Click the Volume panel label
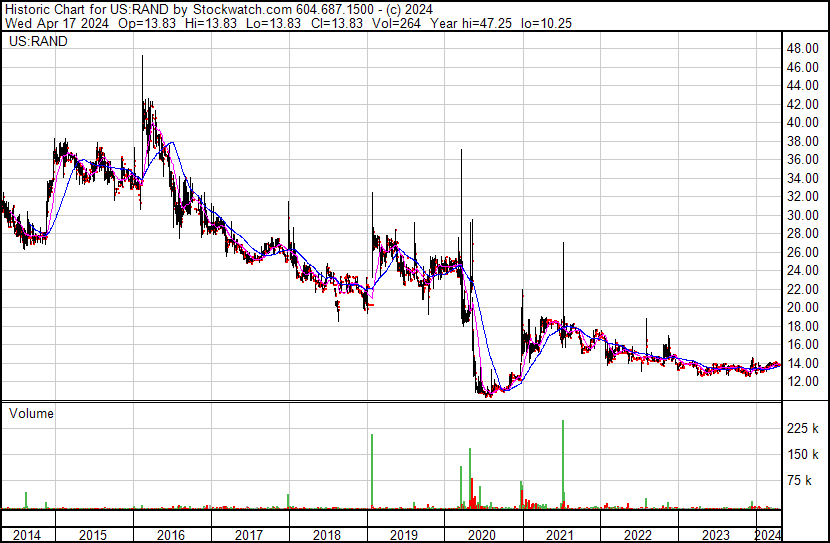This screenshot has width=830, height=543. point(31,413)
